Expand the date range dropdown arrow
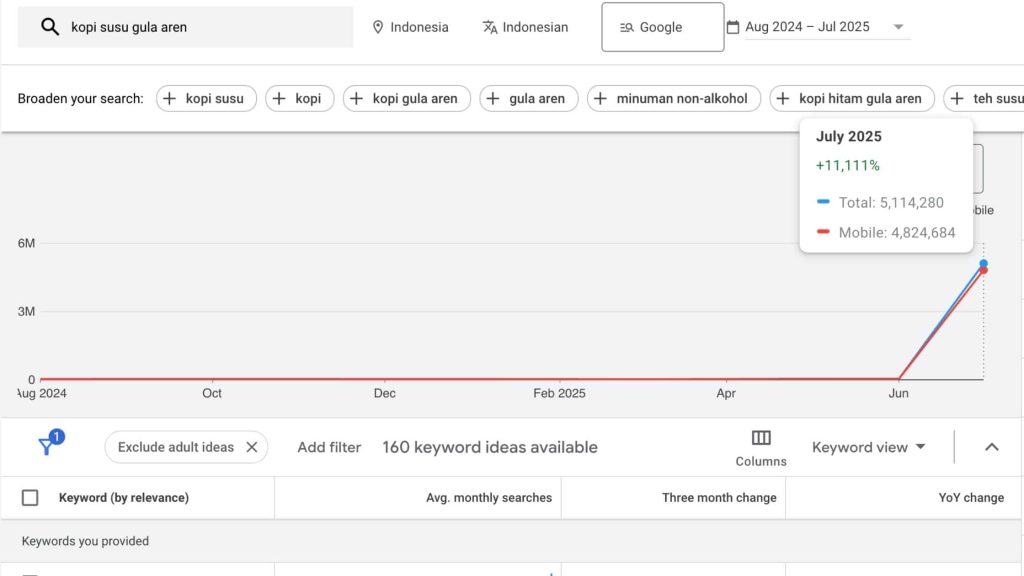This screenshot has height=576, width=1024. [x=898, y=27]
